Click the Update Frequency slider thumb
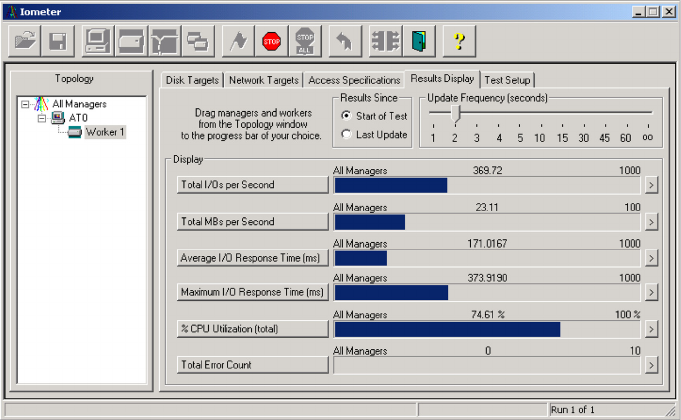Viewport: 681px width, 420px height. [x=455, y=114]
